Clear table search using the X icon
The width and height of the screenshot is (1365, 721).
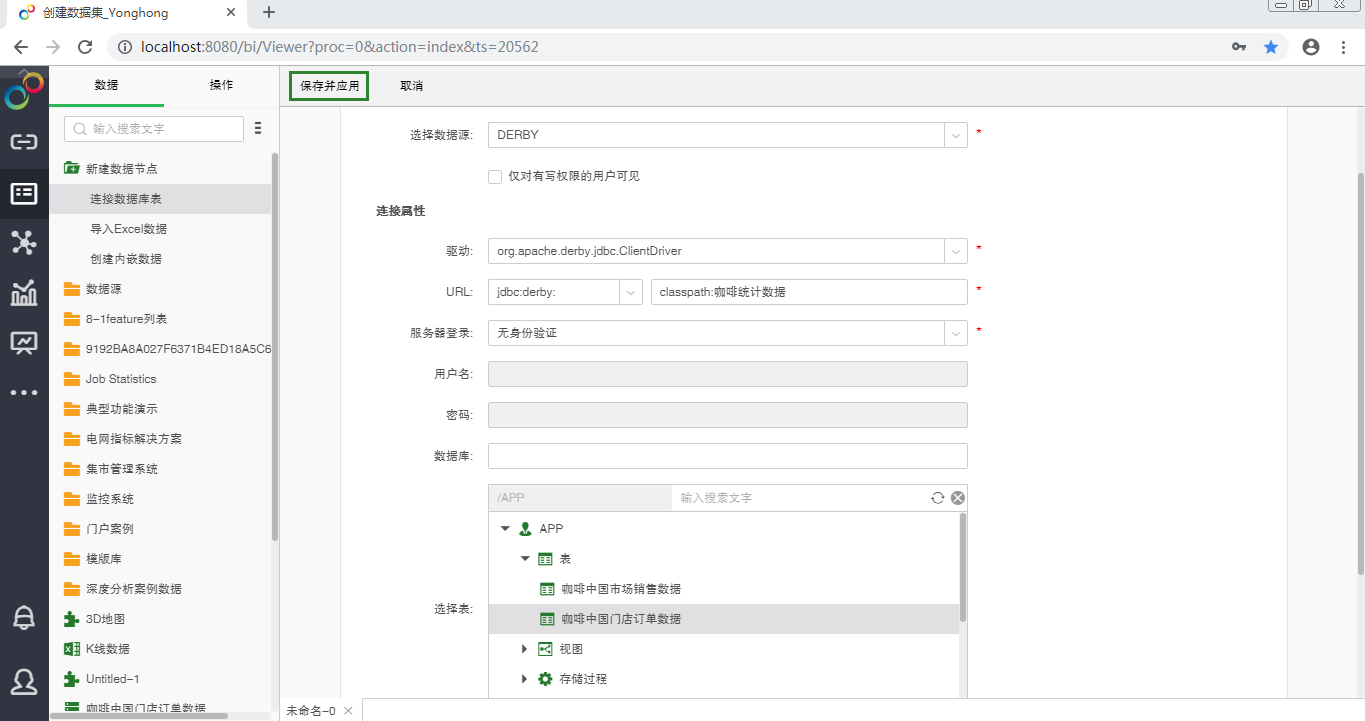(x=957, y=497)
